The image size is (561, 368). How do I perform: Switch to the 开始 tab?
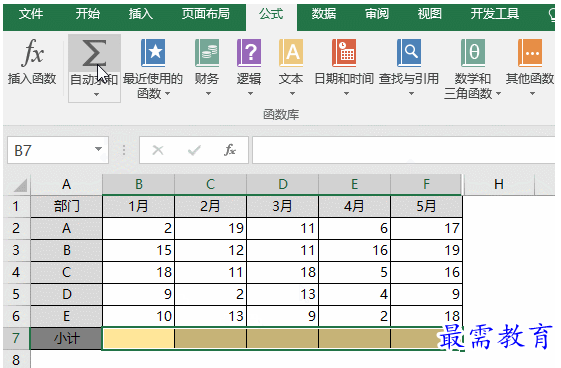(x=87, y=14)
